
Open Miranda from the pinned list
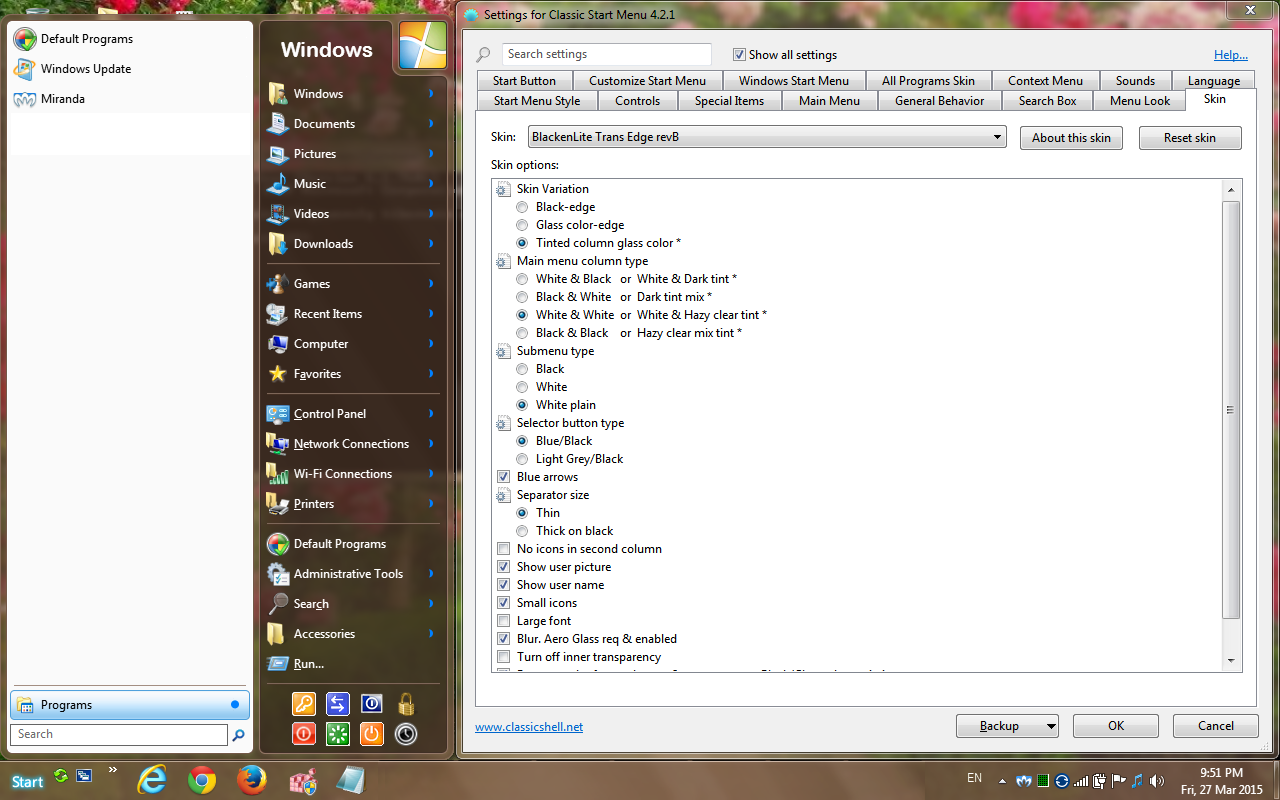[x=63, y=99]
